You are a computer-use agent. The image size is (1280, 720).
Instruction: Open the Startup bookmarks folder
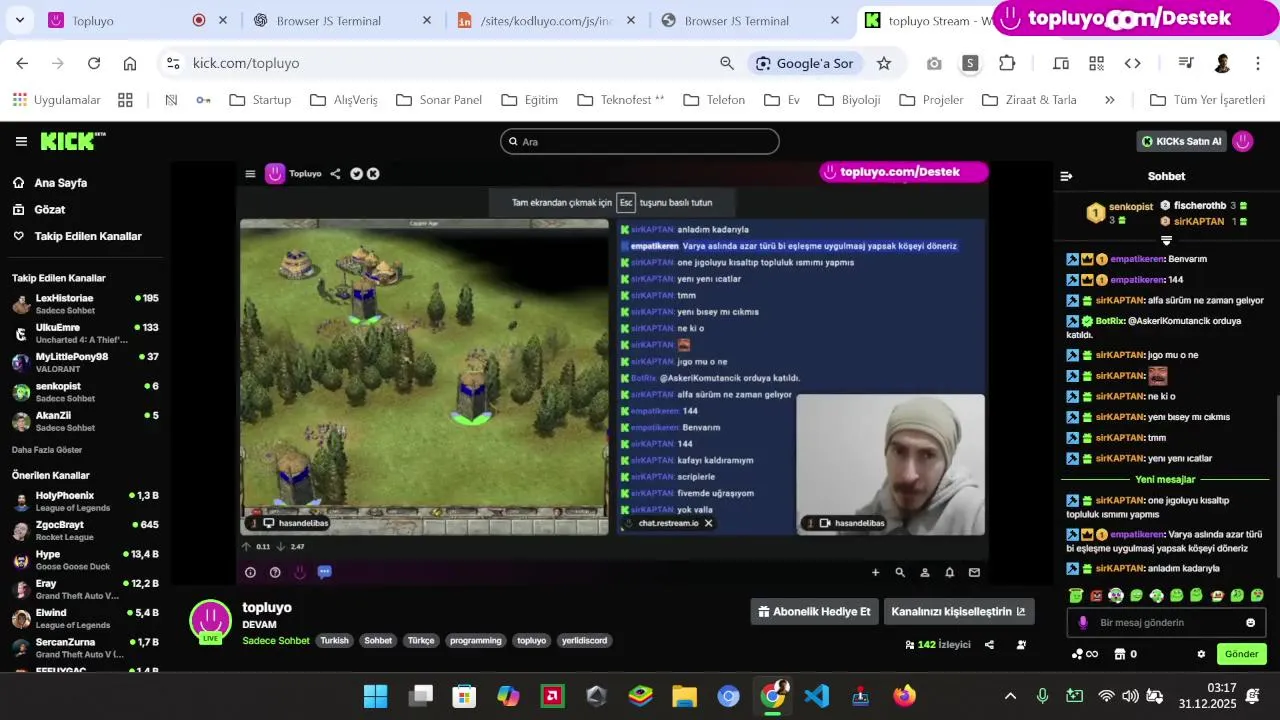click(x=260, y=100)
